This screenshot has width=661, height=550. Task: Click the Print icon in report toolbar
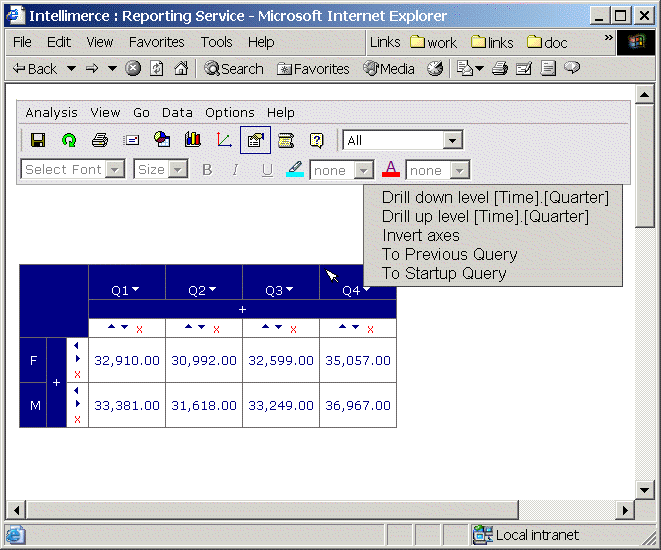pyautogui.click(x=100, y=140)
